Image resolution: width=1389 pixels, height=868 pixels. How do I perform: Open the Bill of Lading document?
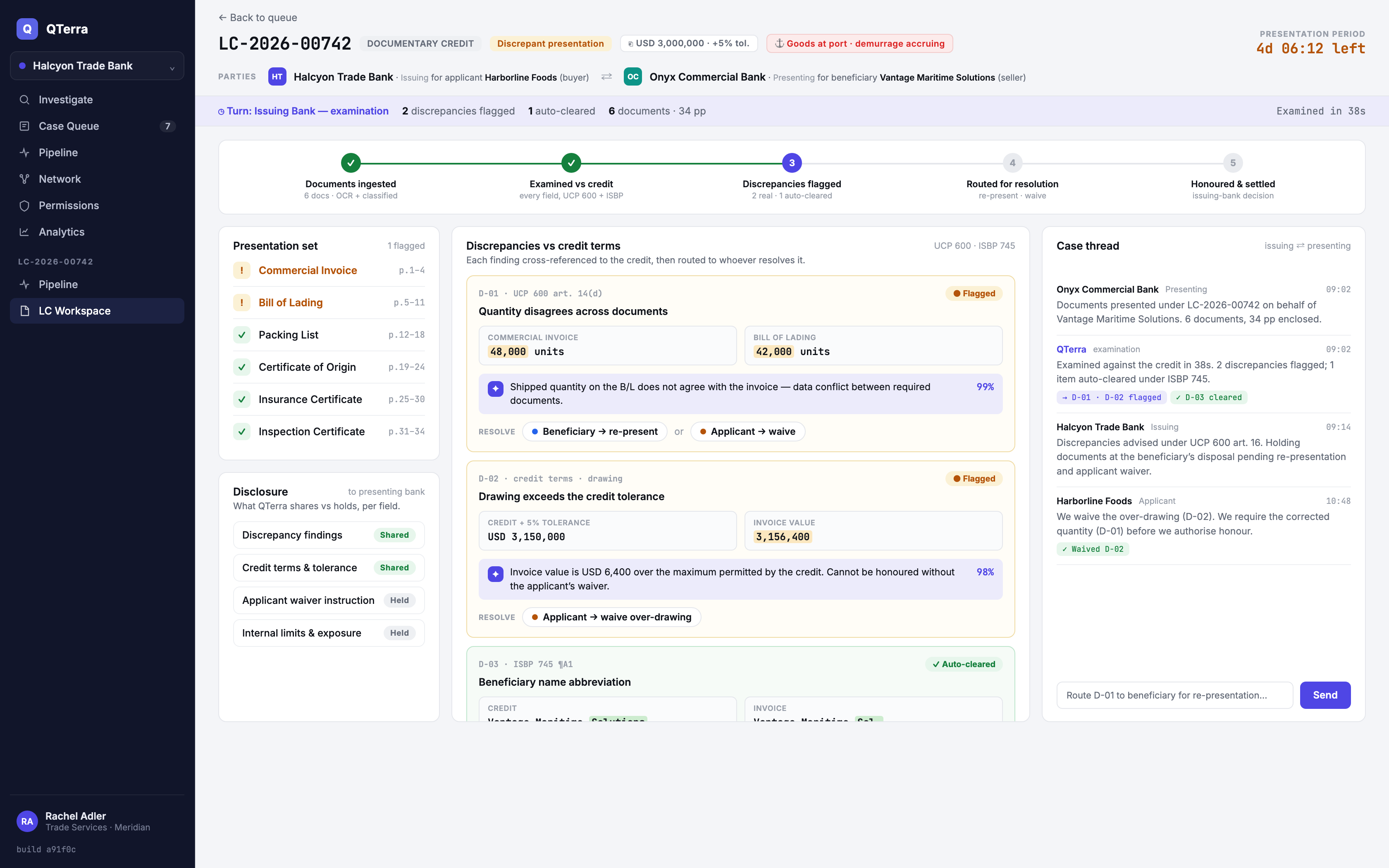coord(329,303)
